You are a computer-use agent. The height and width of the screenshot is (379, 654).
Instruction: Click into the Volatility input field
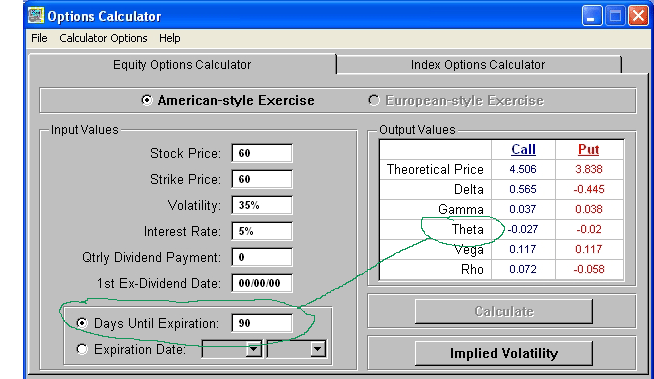tap(262, 205)
